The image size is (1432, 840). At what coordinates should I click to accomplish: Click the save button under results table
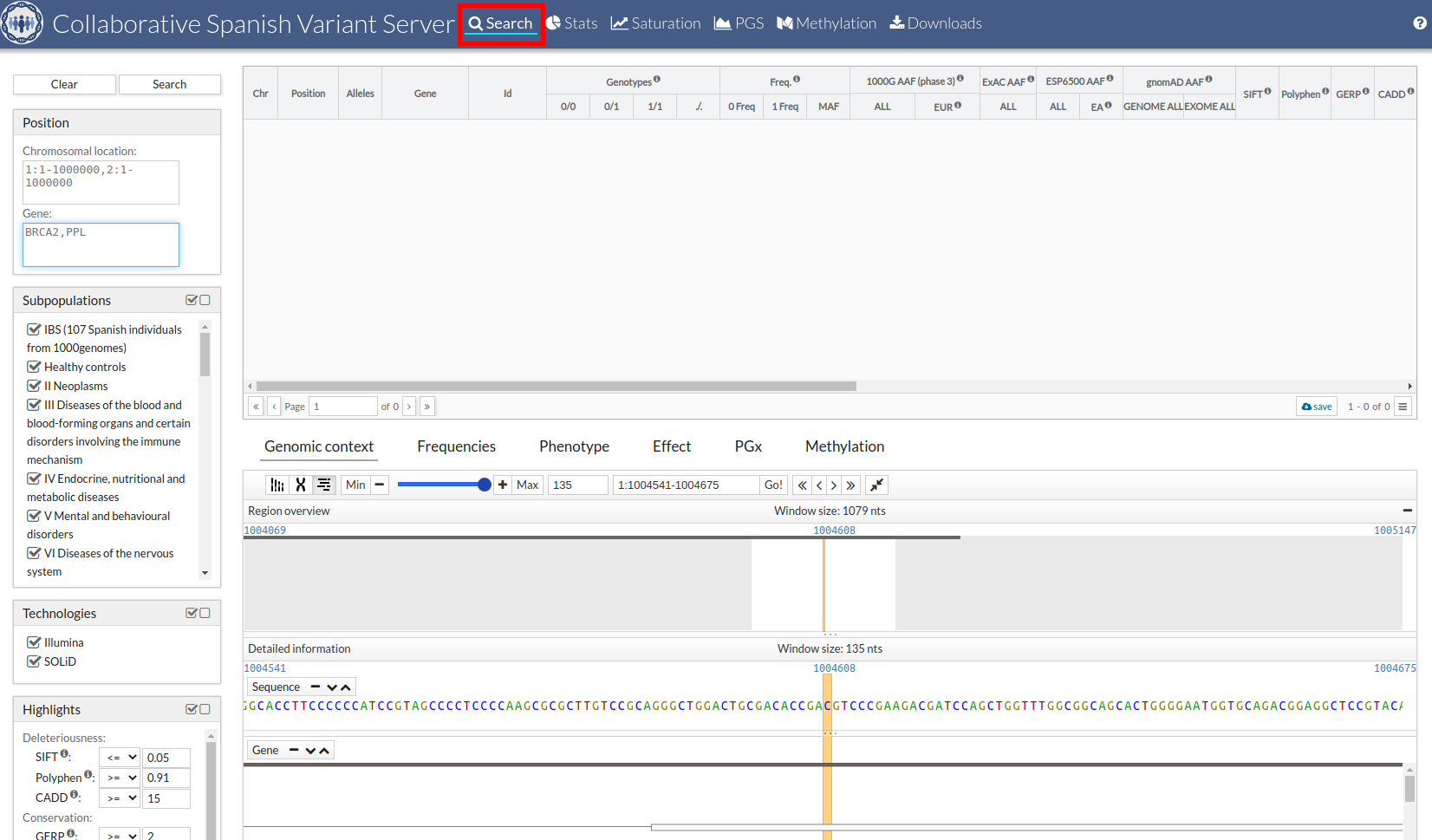coord(1317,407)
